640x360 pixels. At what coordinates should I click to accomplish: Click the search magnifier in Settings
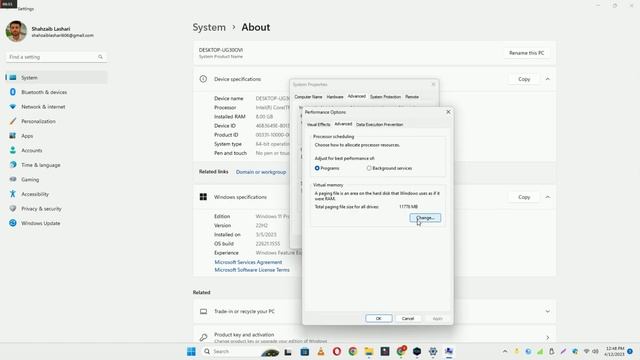click(100, 57)
